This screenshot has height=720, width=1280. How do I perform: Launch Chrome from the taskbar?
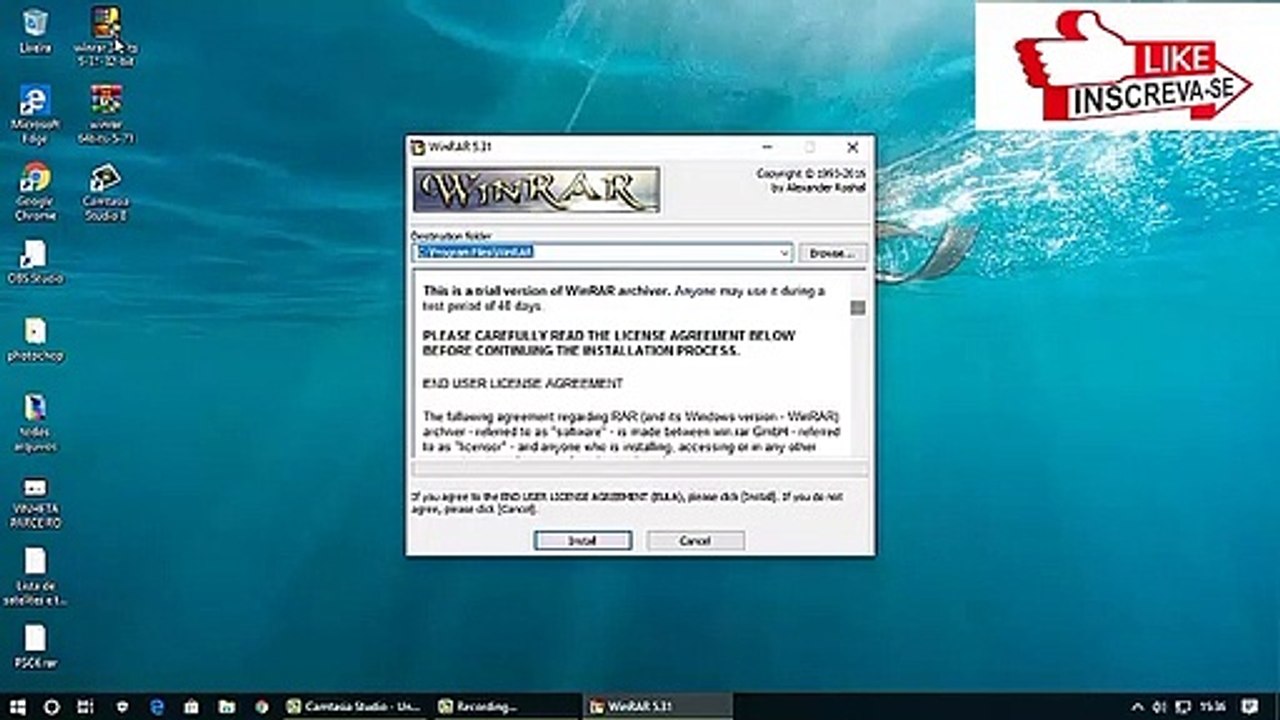point(261,706)
